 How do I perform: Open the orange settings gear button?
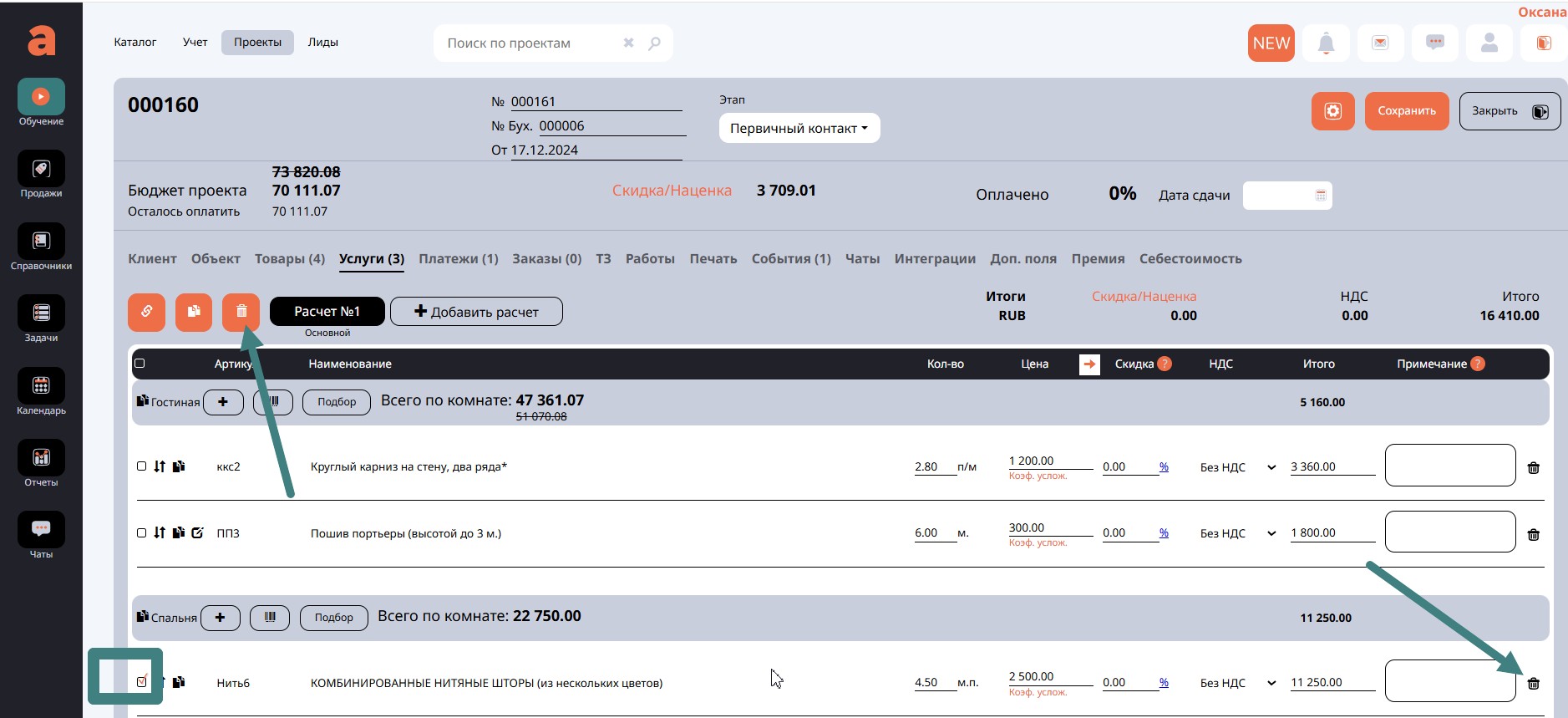point(1332,111)
